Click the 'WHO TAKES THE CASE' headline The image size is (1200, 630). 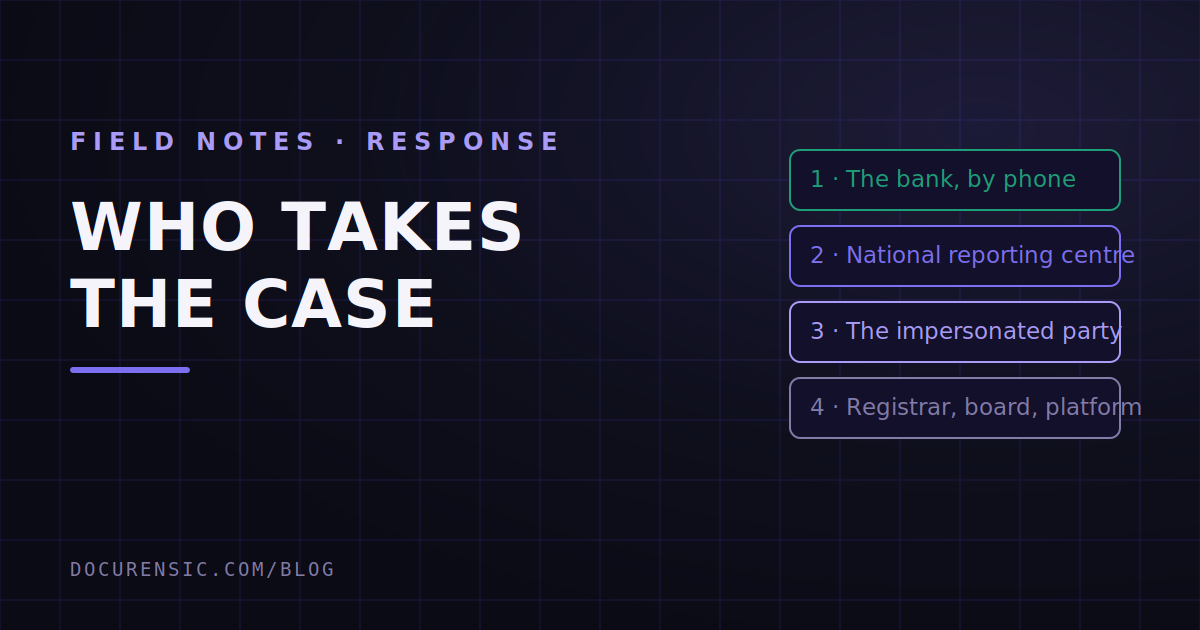coord(297,266)
